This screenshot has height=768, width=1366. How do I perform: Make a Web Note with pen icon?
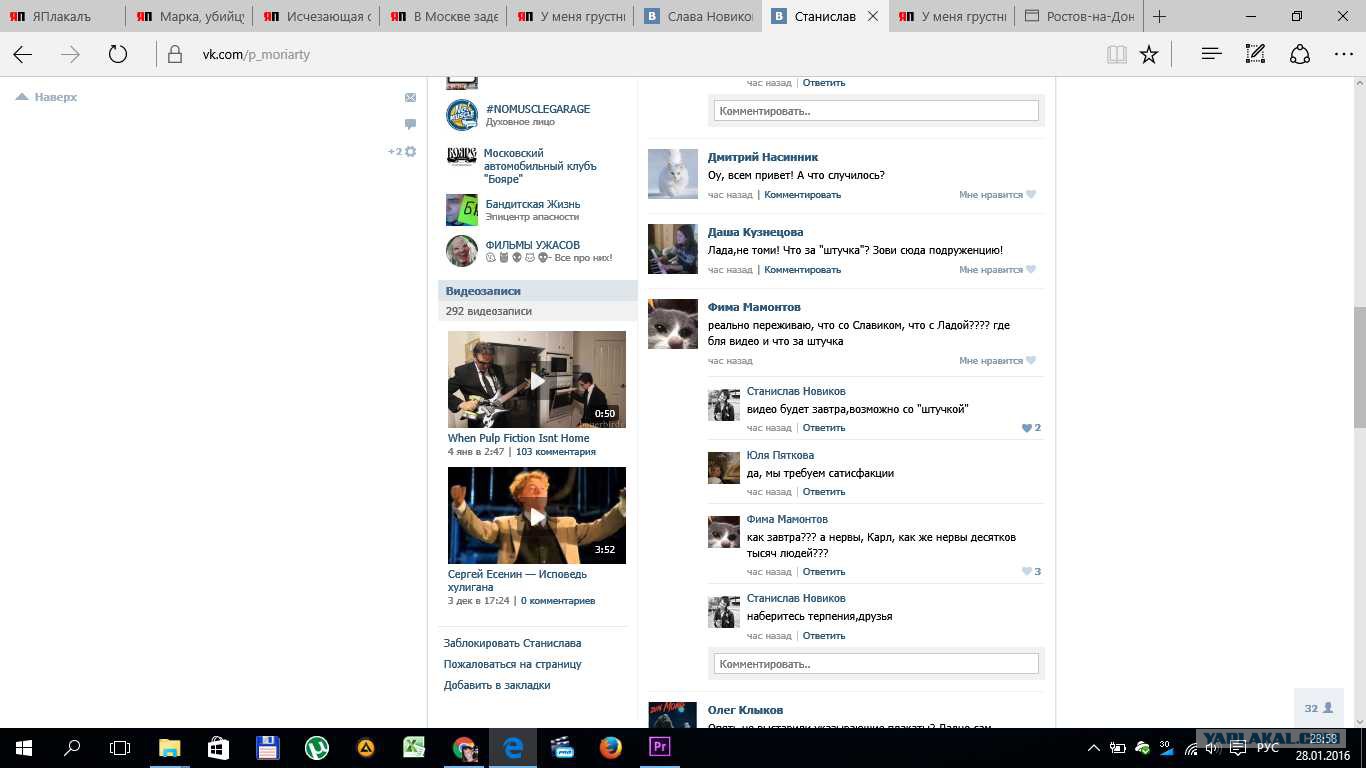coord(1255,55)
